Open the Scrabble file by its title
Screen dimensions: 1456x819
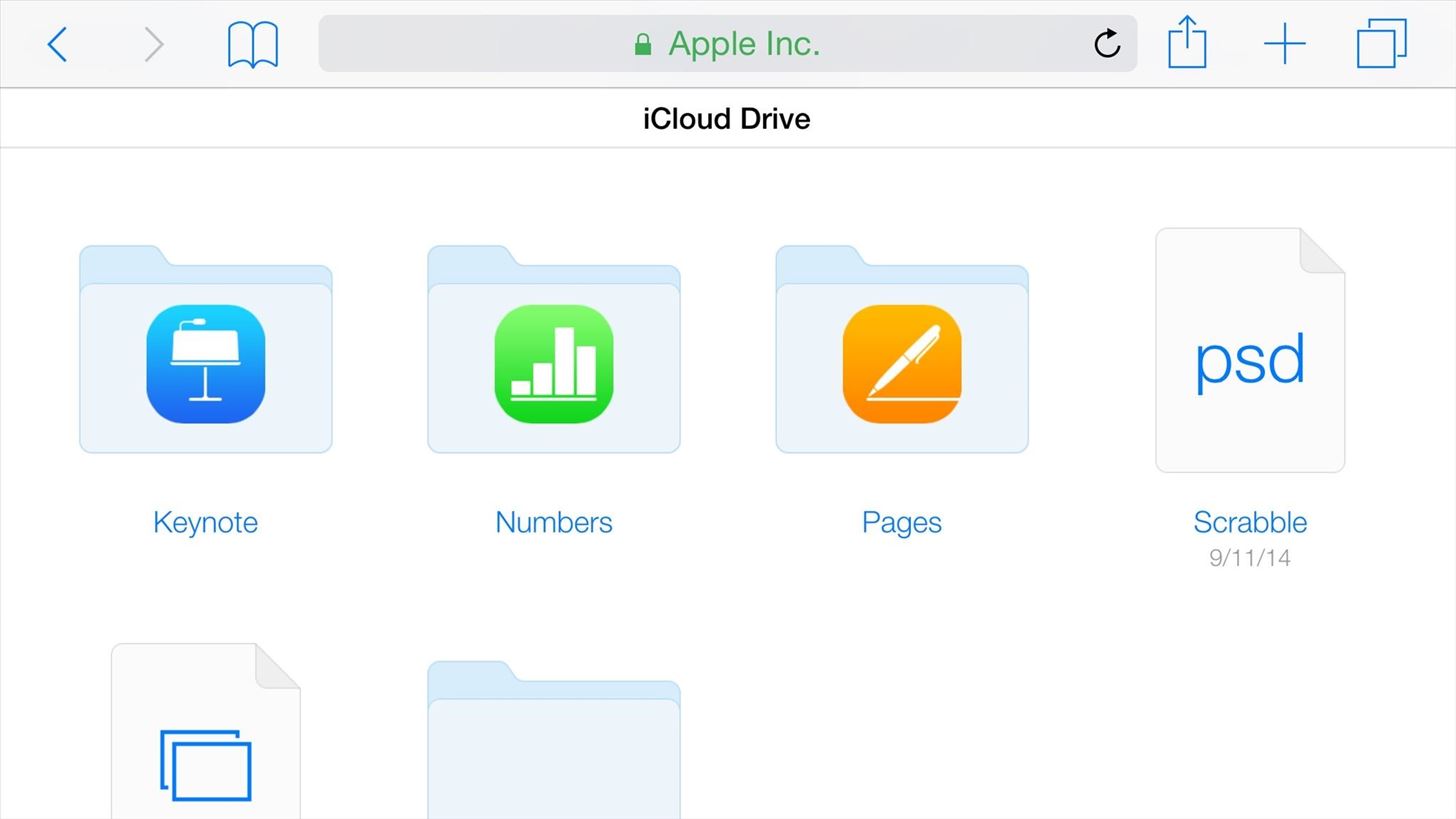[1249, 522]
